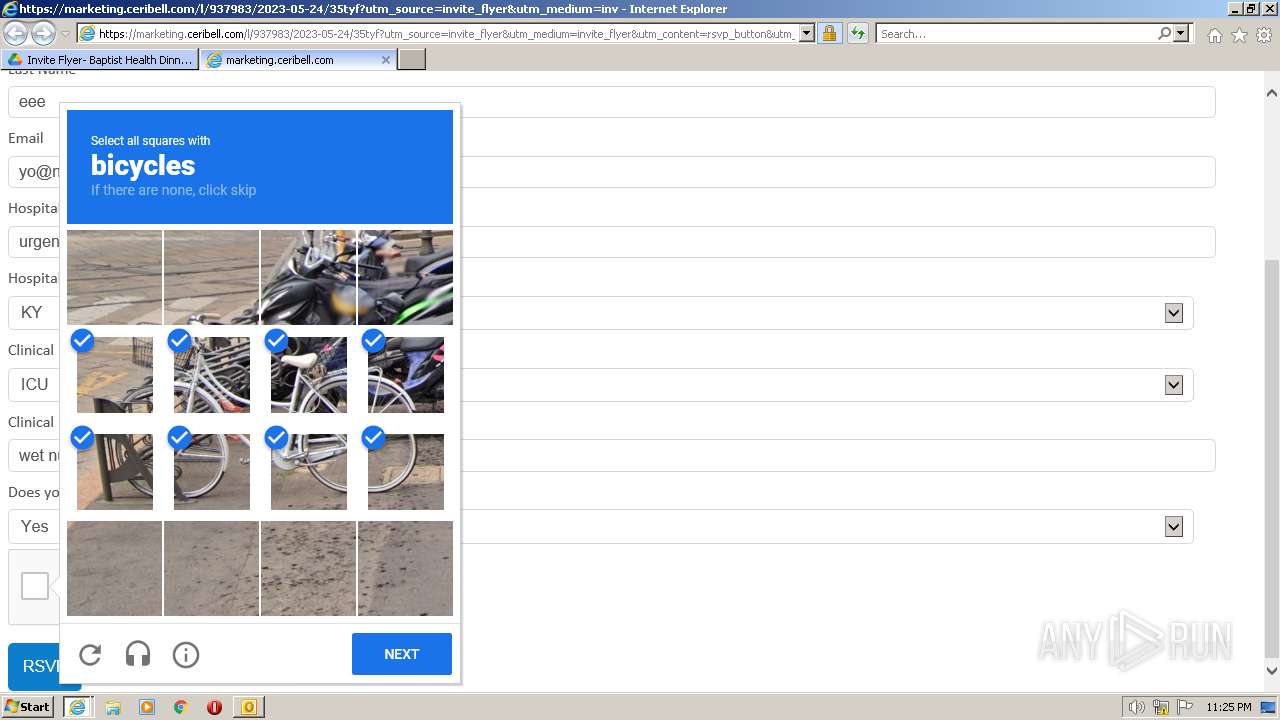
Task: Open the File Explorer folder taskbar icon
Action: point(113,707)
